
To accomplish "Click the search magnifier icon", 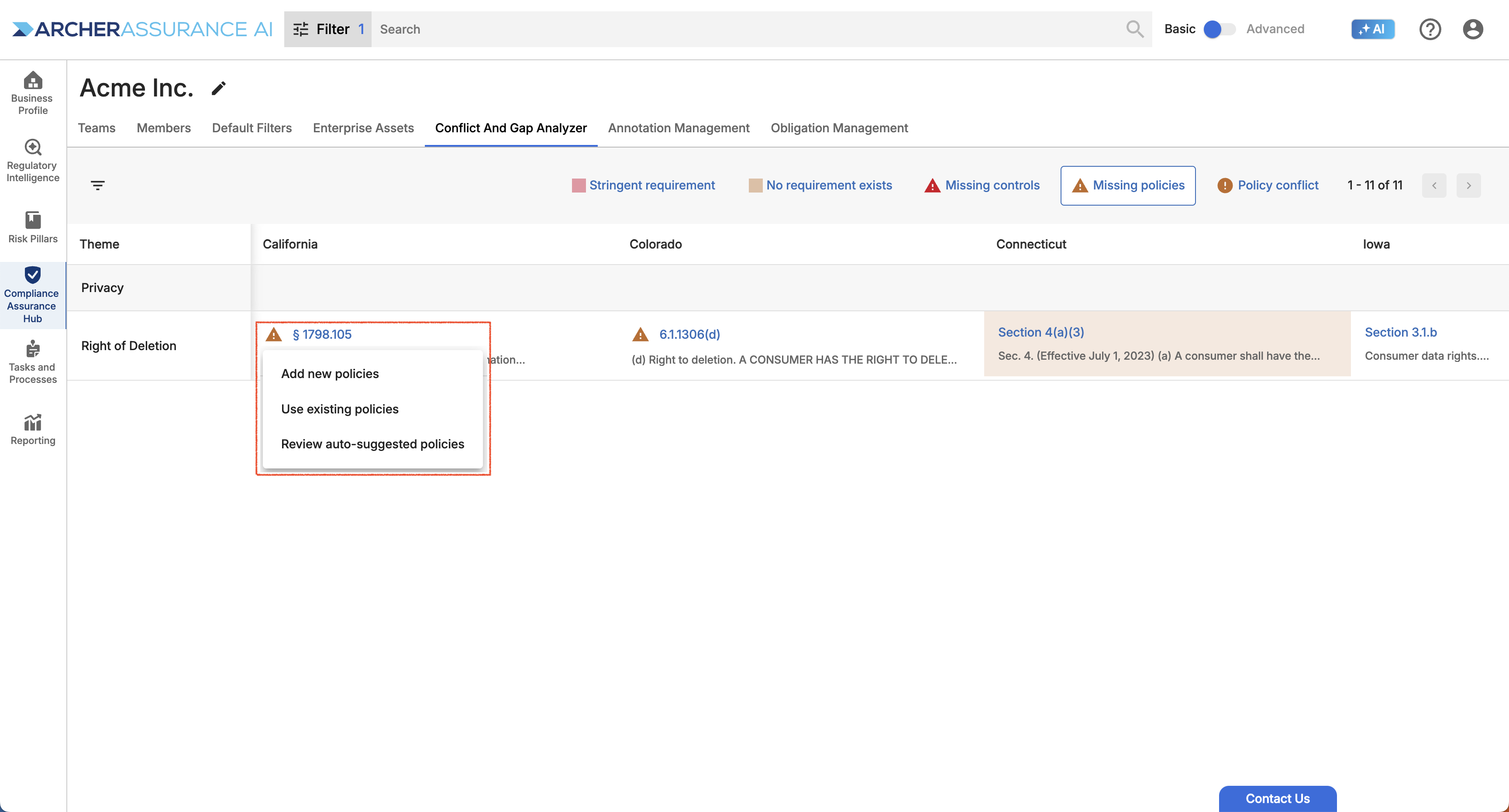I will coord(1135,29).
